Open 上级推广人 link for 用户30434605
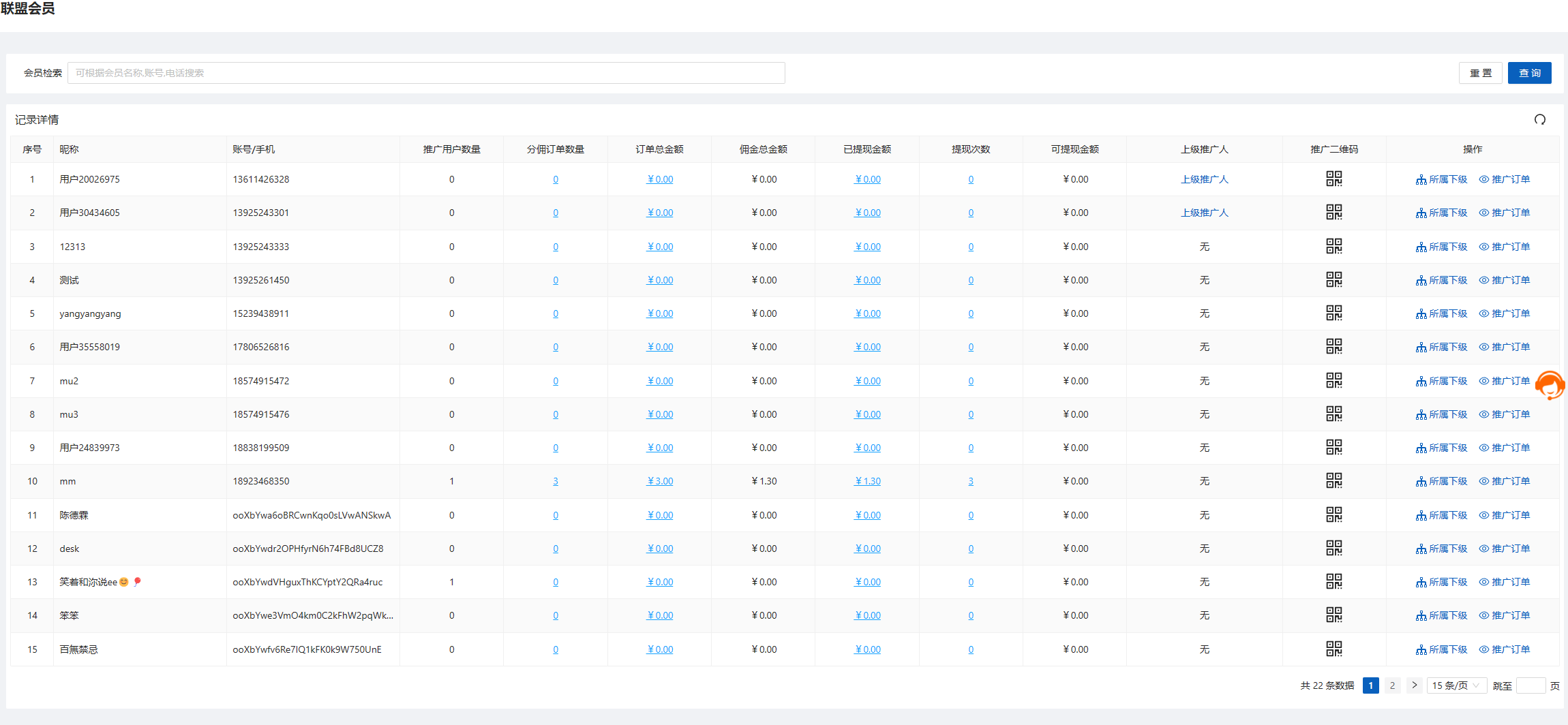The height and width of the screenshot is (725, 1568). pyautogui.click(x=1204, y=213)
